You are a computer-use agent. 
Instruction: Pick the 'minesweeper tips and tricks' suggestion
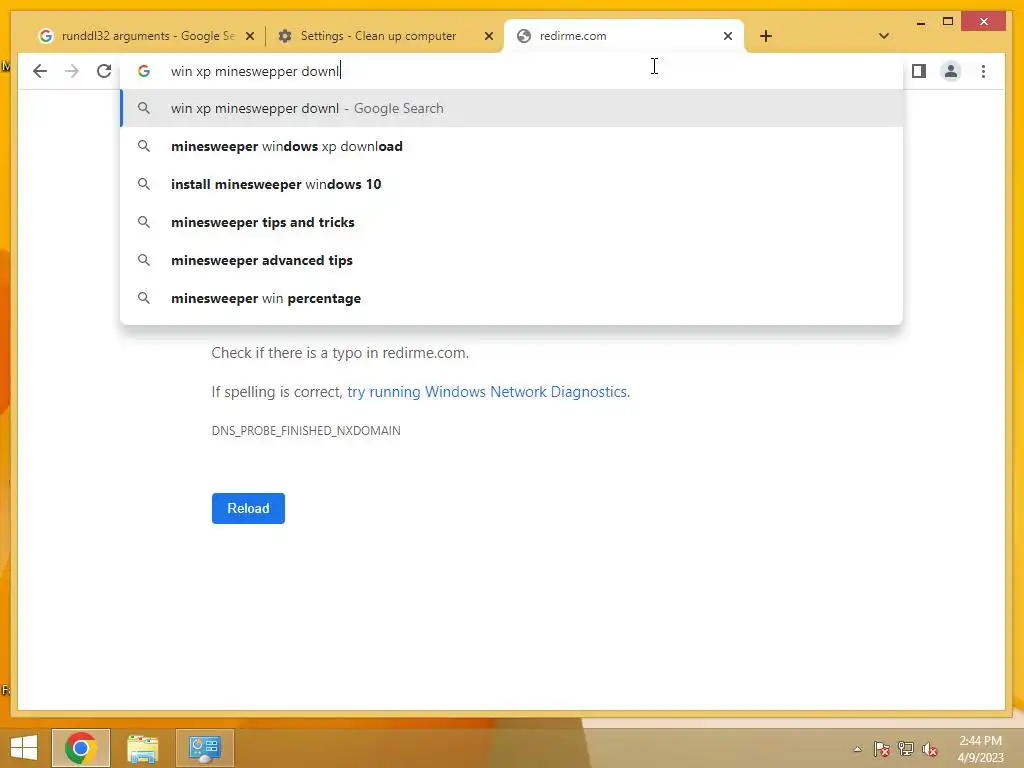(512, 222)
